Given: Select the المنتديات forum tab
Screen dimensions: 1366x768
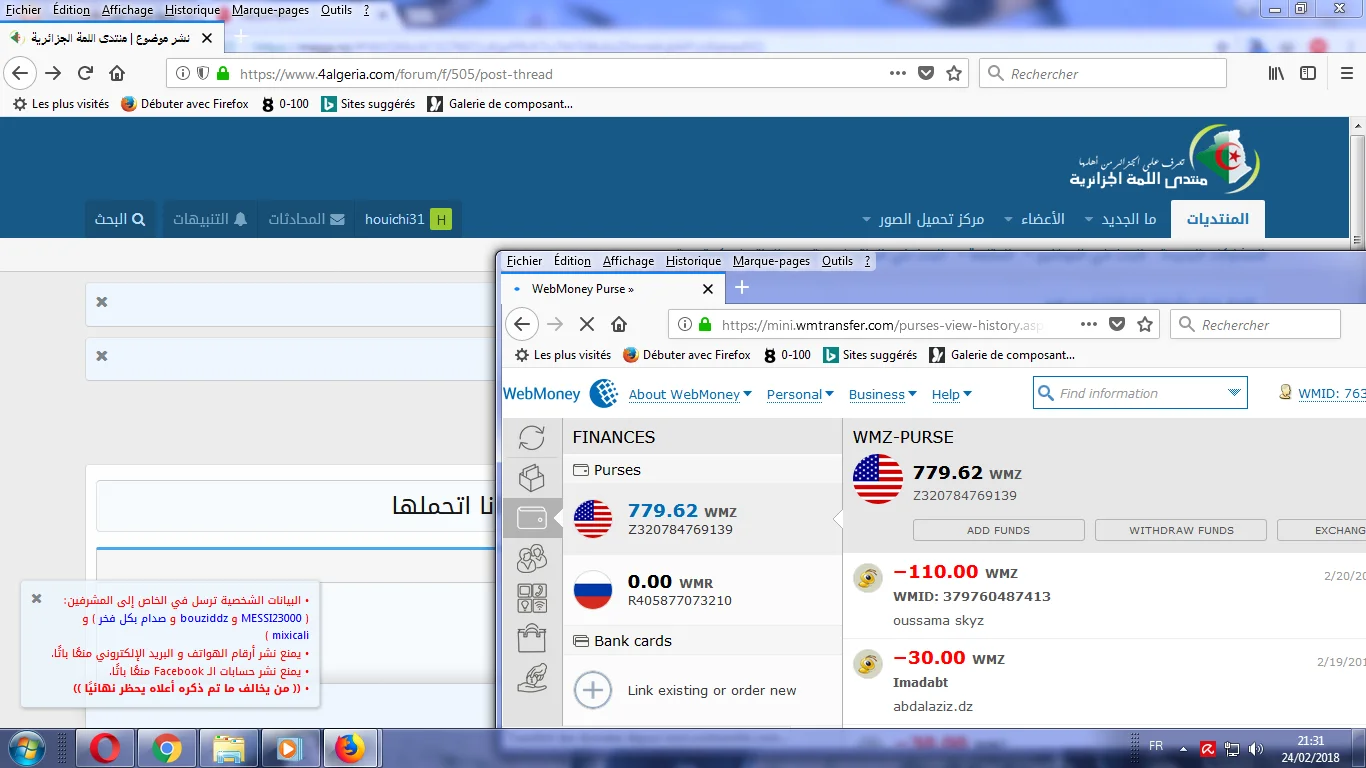Looking at the screenshot, I should pyautogui.click(x=1217, y=219).
